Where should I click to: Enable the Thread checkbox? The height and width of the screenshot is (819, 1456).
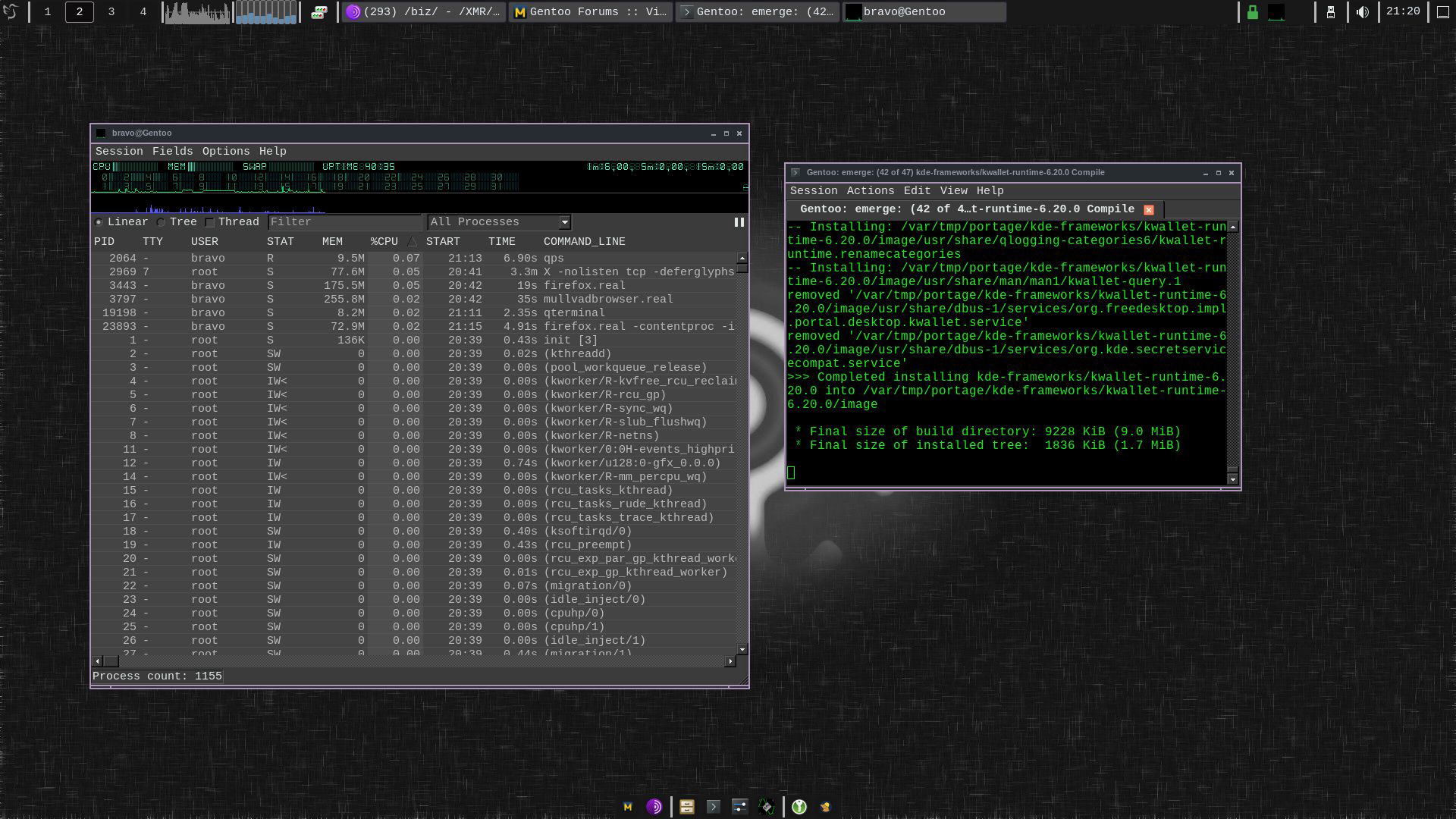click(x=210, y=222)
